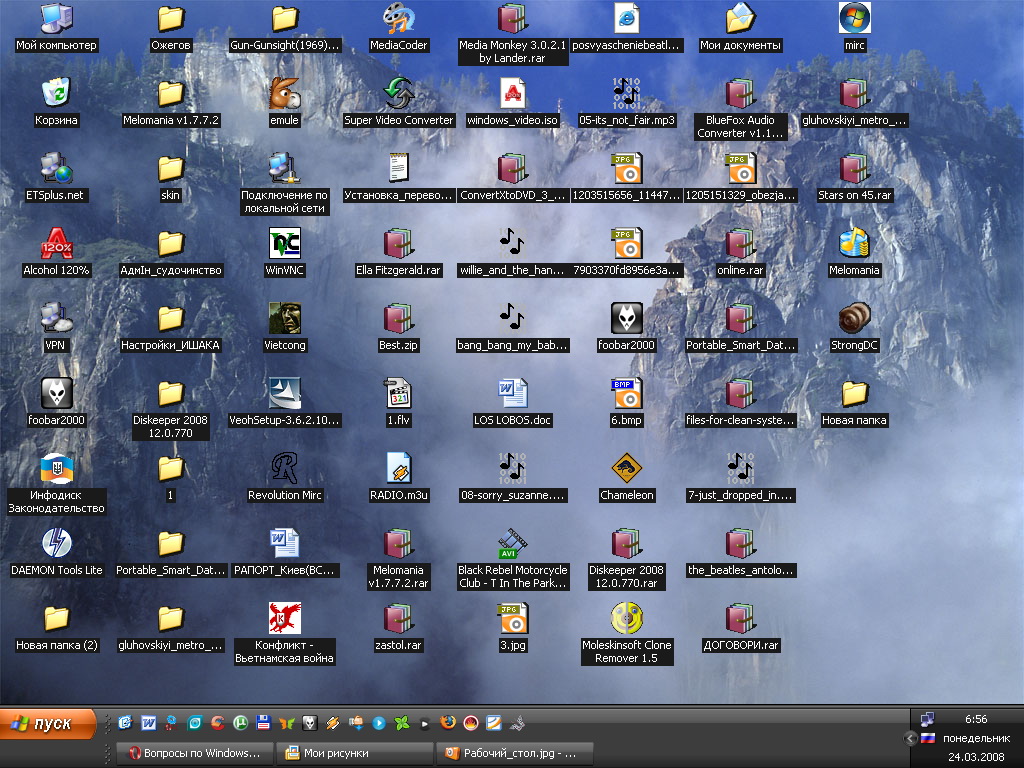Open the Мой компьютер desktop icon
Screen dimensions: 1024x768
point(56,20)
